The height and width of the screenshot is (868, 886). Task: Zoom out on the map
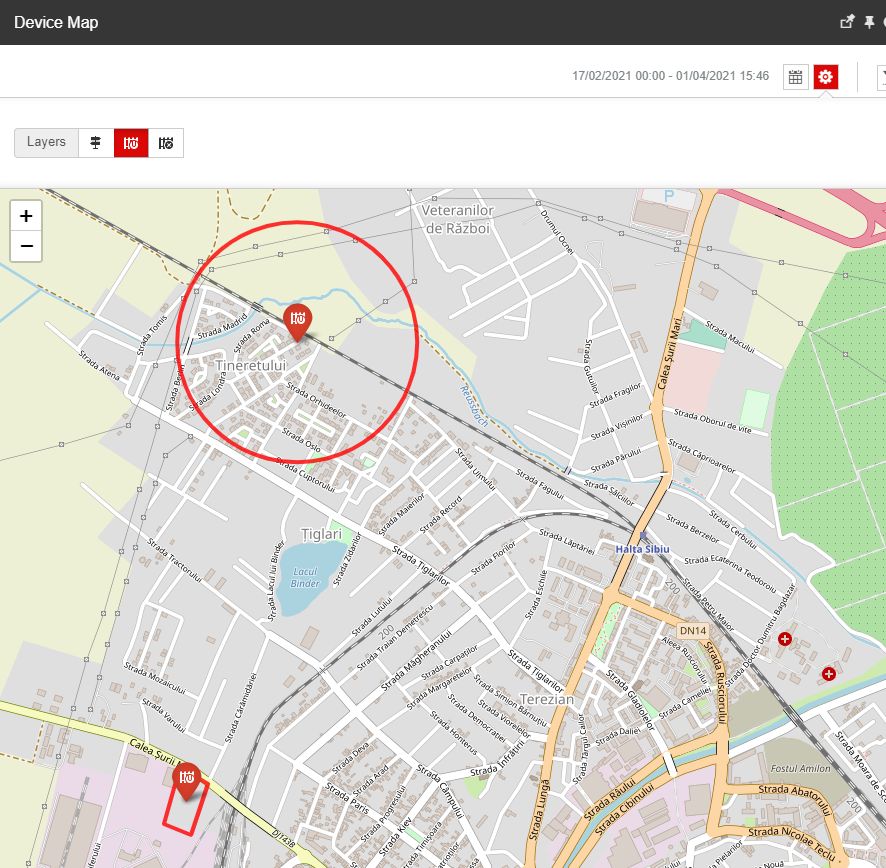(26, 246)
